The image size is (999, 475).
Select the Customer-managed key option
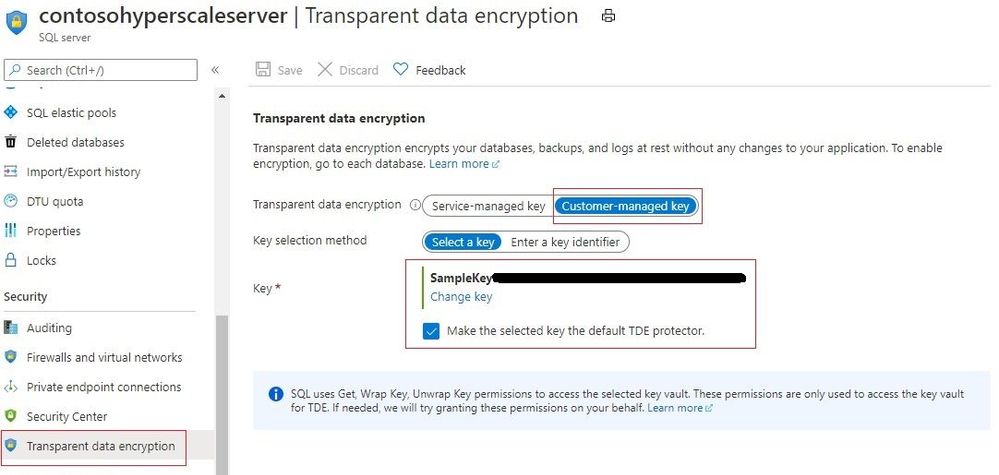[x=625, y=206]
